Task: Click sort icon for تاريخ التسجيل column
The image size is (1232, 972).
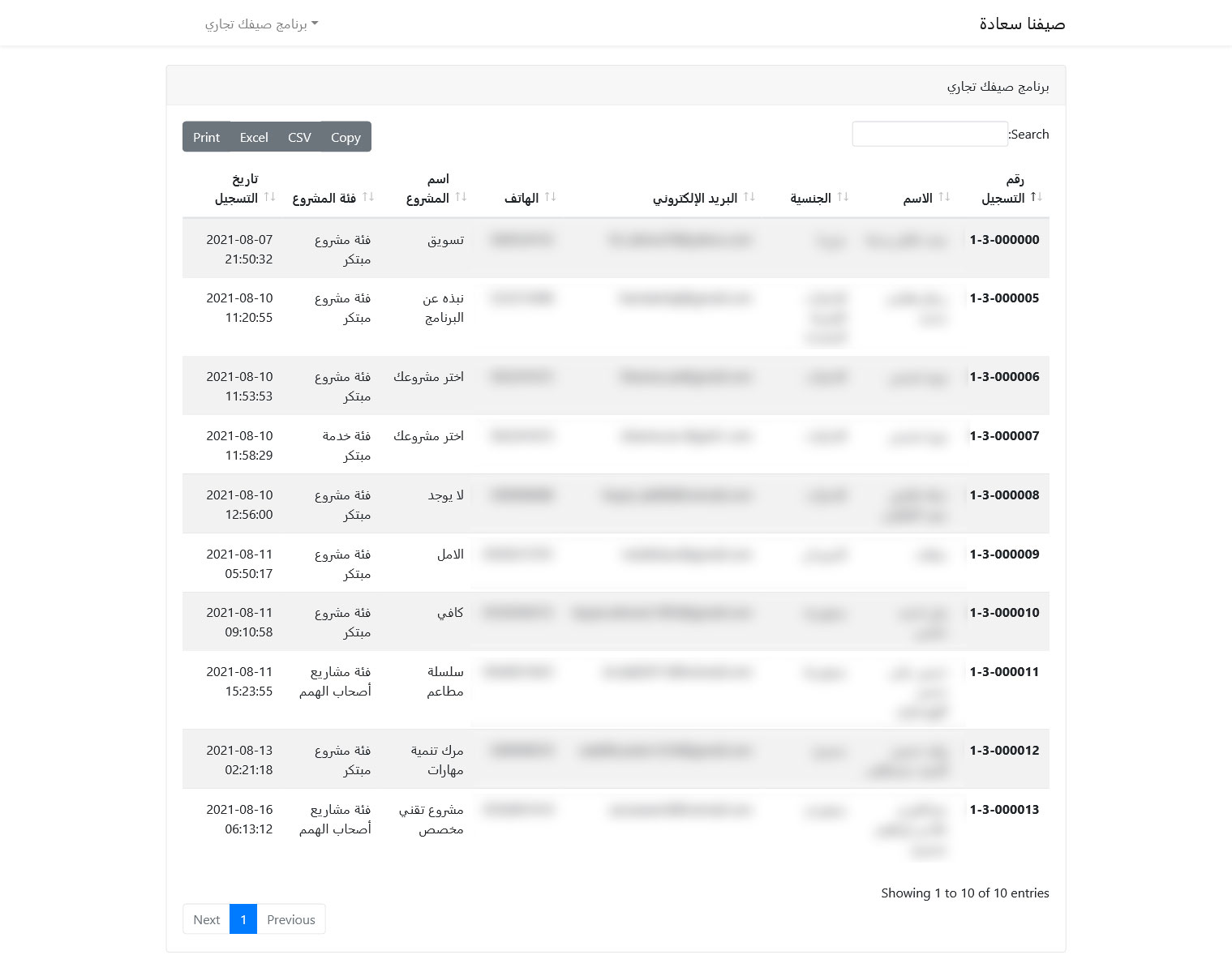Action: point(269,197)
